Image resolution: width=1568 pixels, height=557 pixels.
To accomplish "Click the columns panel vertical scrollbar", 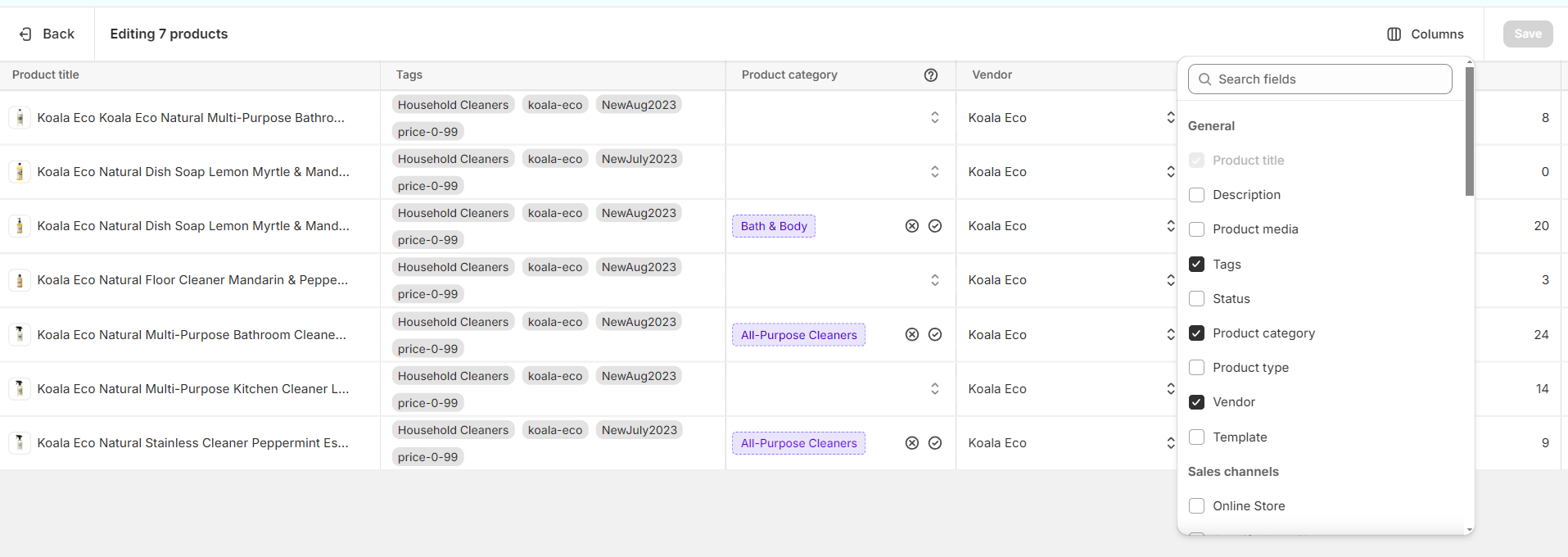I will pyautogui.click(x=1469, y=131).
